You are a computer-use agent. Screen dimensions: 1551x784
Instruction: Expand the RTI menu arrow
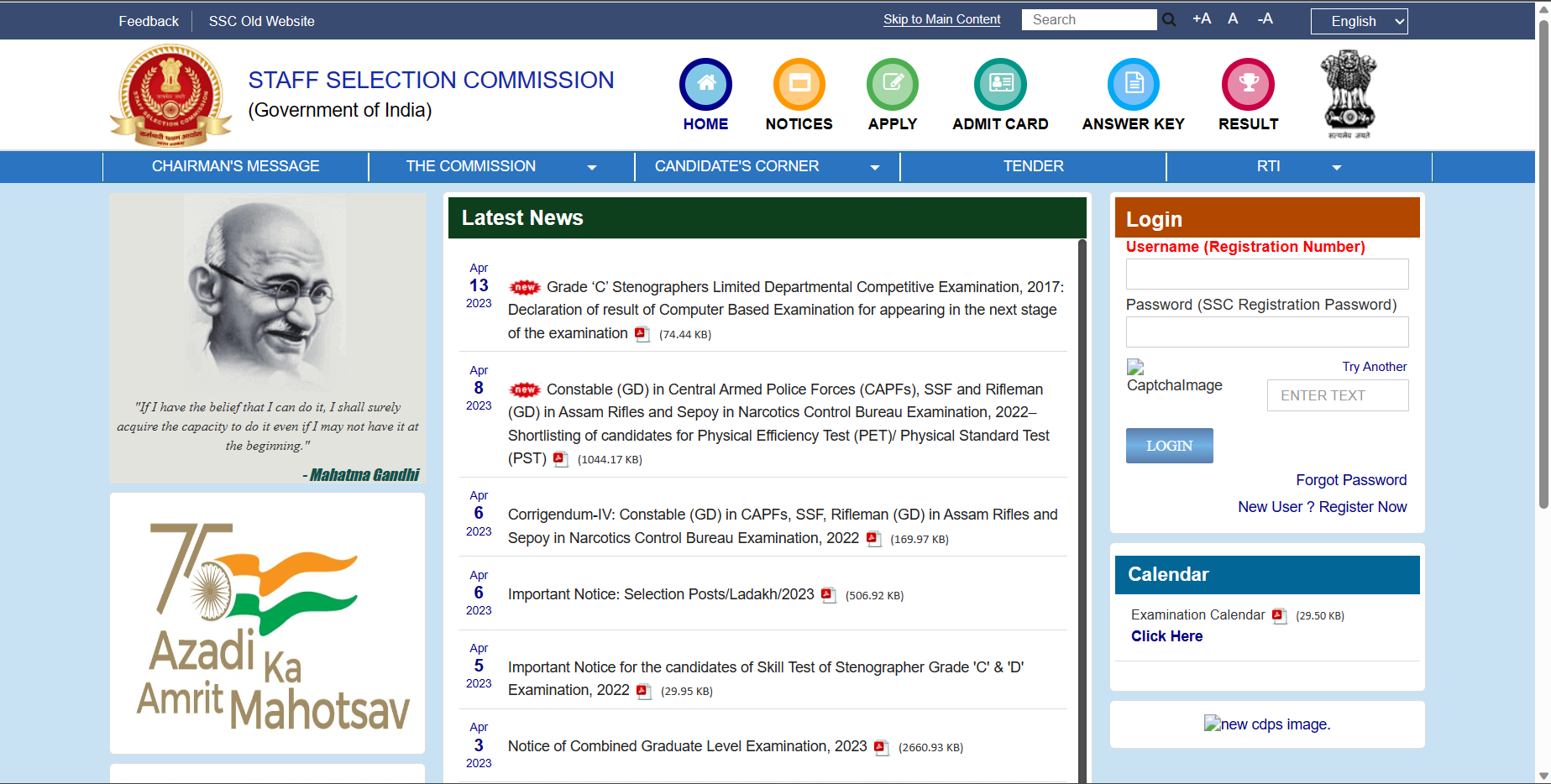coord(1336,168)
